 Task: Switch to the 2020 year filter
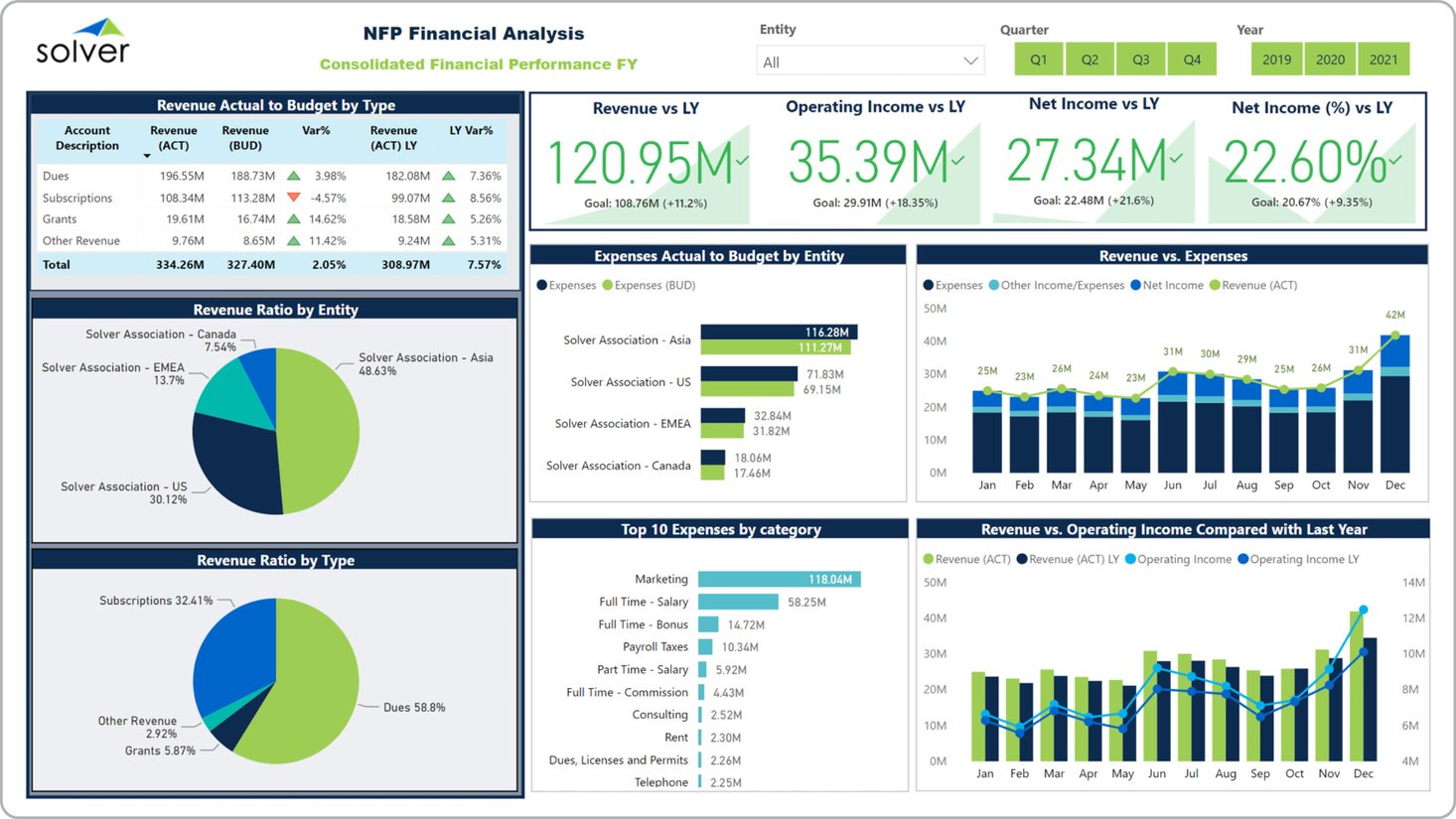click(x=1330, y=58)
